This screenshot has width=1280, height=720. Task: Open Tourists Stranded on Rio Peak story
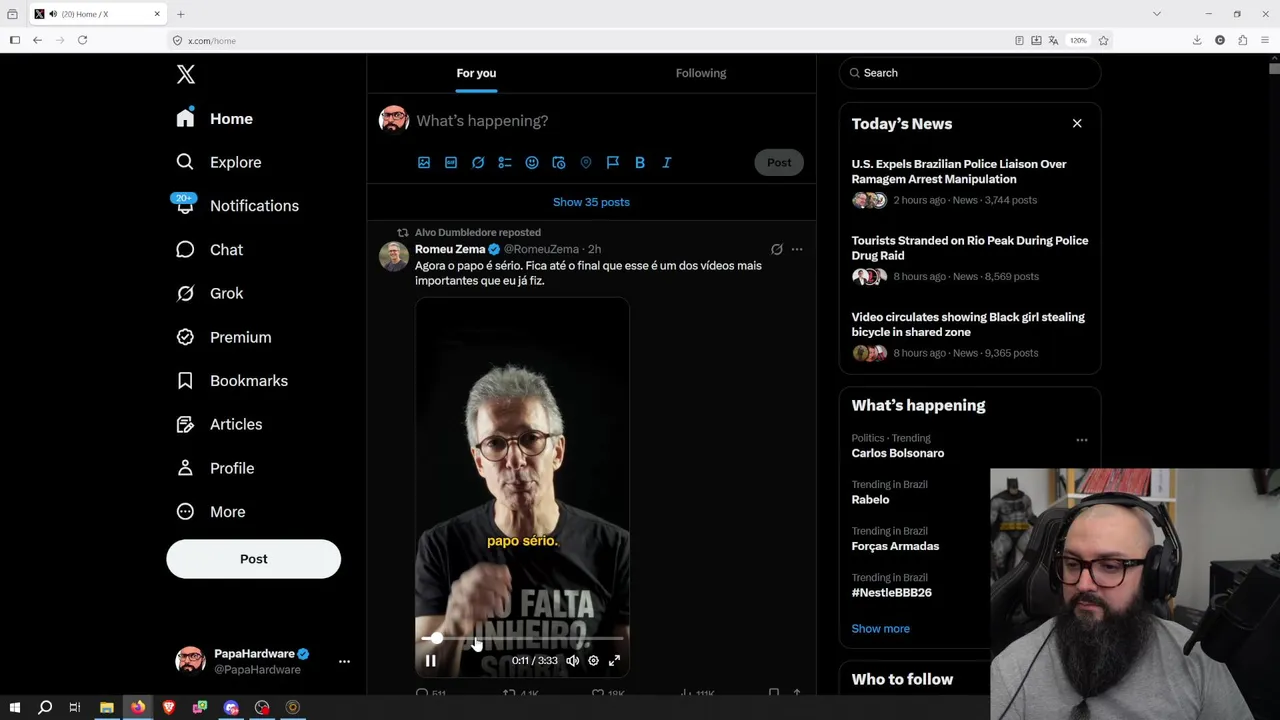pyautogui.click(x=970, y=248)
